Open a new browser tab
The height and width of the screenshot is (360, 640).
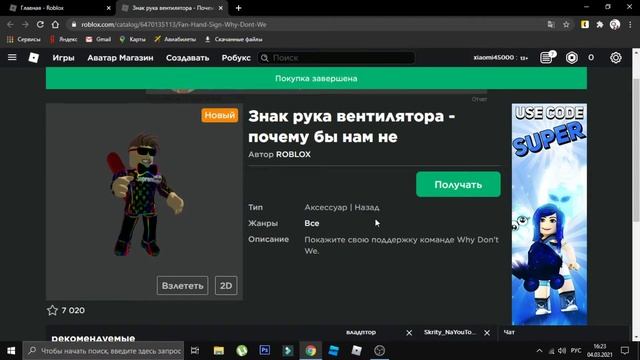238,8
